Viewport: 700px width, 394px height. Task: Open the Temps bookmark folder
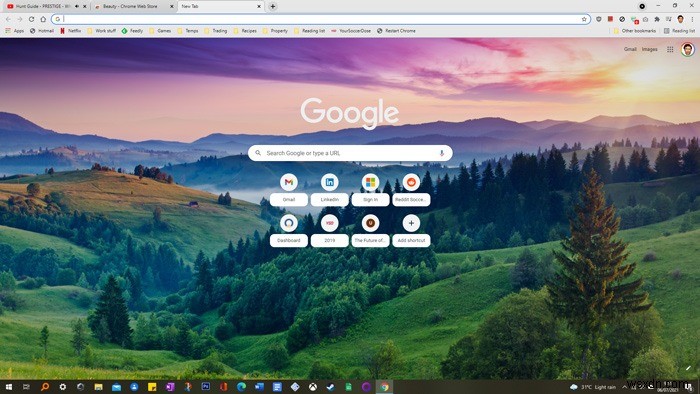point(188,31)
